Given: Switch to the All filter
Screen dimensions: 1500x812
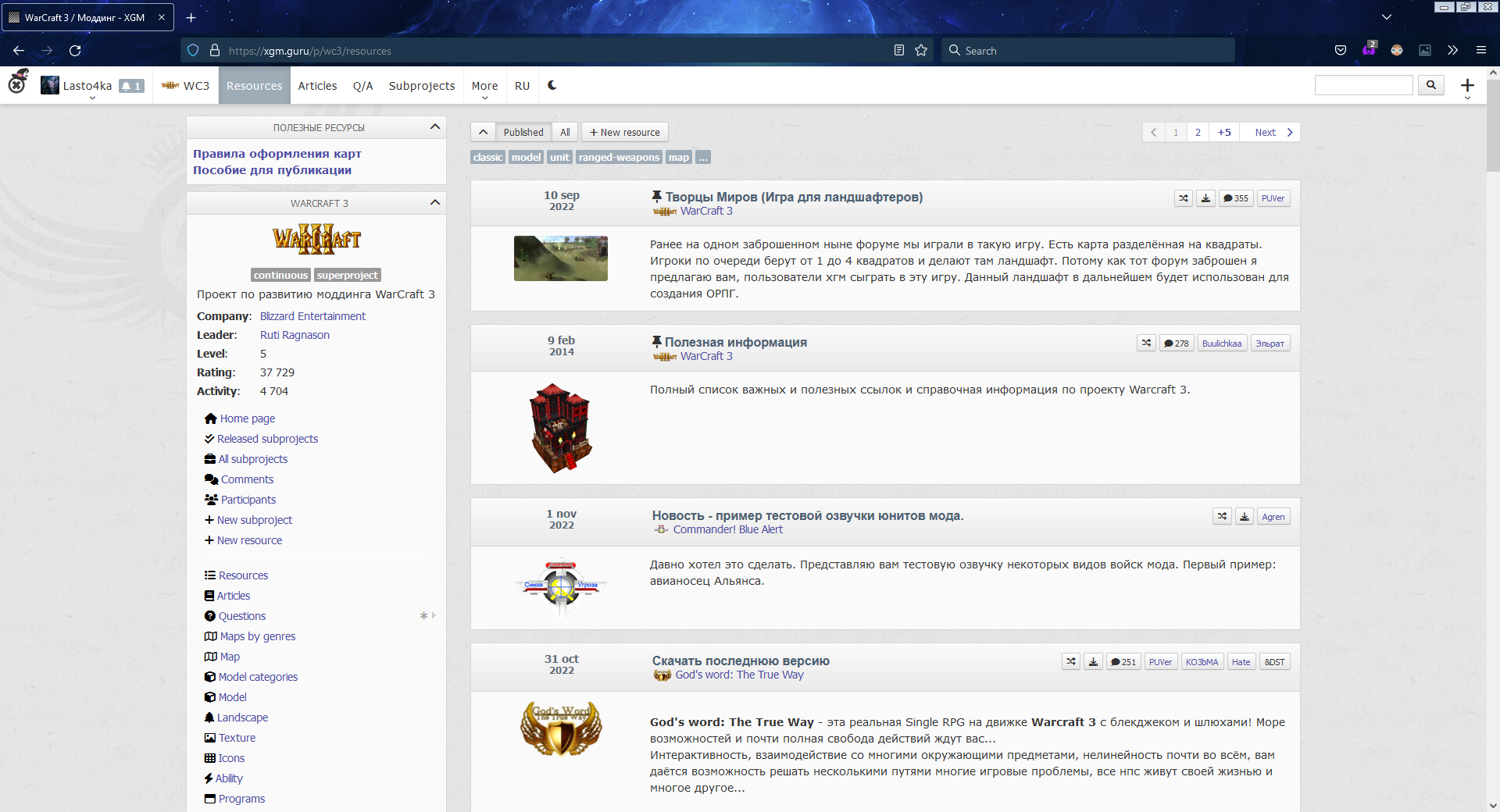Looking at the screenshot, I should coord(565,132).
